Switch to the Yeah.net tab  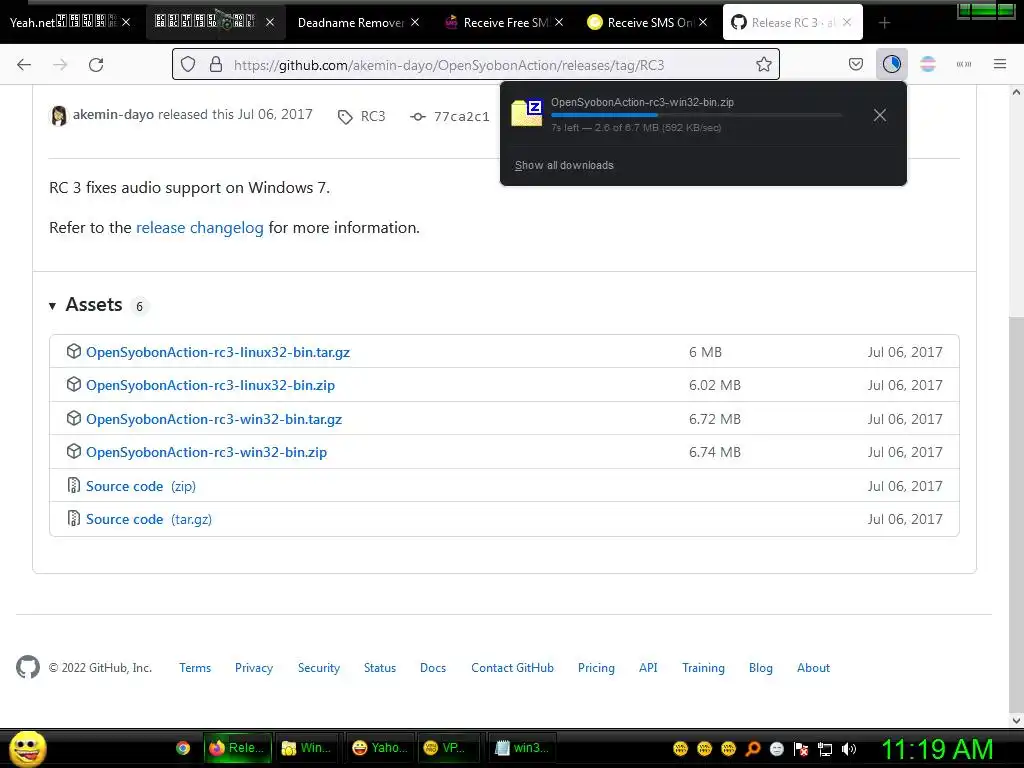62,23
